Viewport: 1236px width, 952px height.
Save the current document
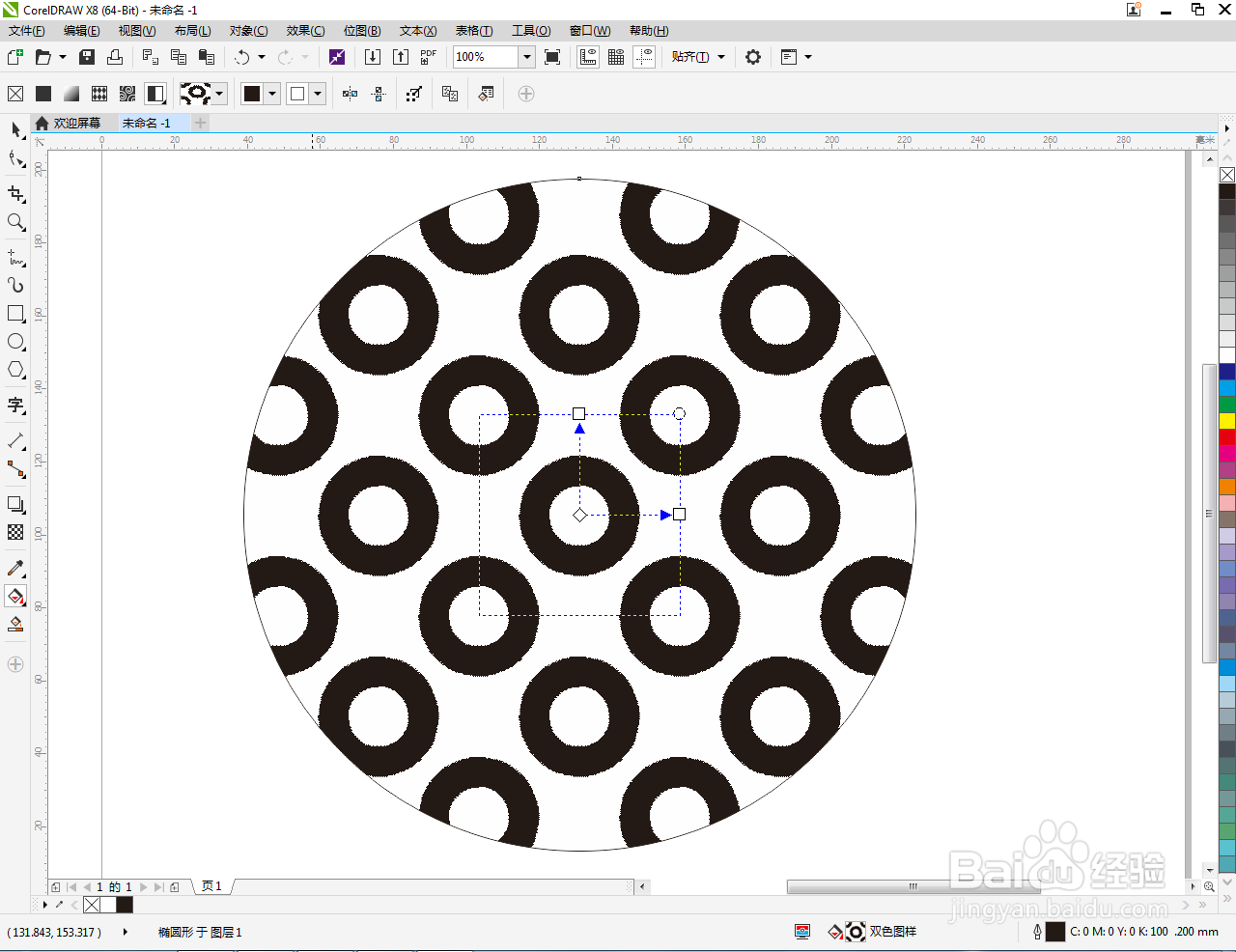87,57
